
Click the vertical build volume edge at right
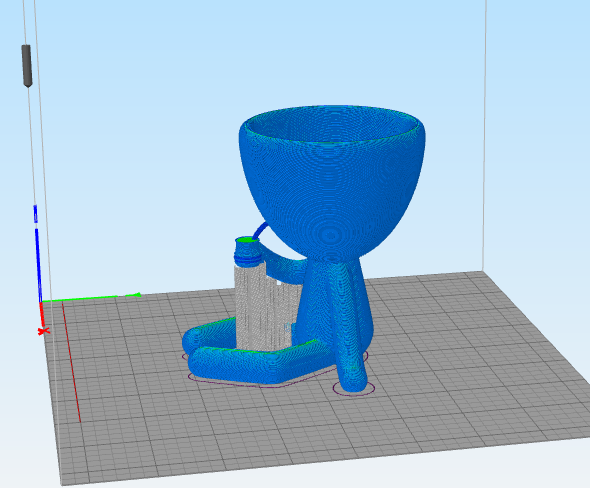pyautogui.click(x=485, y=135)
